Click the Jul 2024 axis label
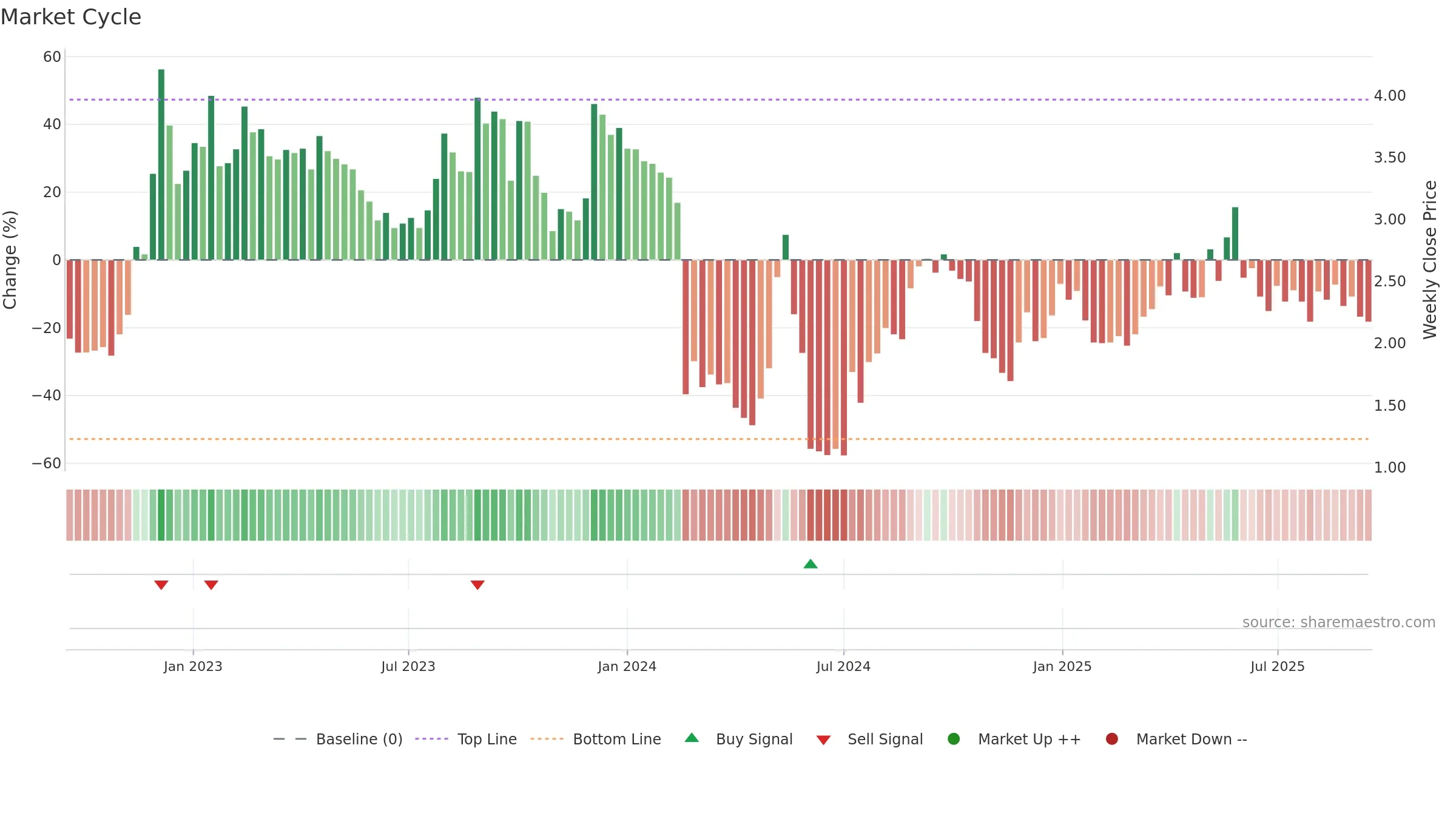The image size is (1456, 819). coord(843,667)
